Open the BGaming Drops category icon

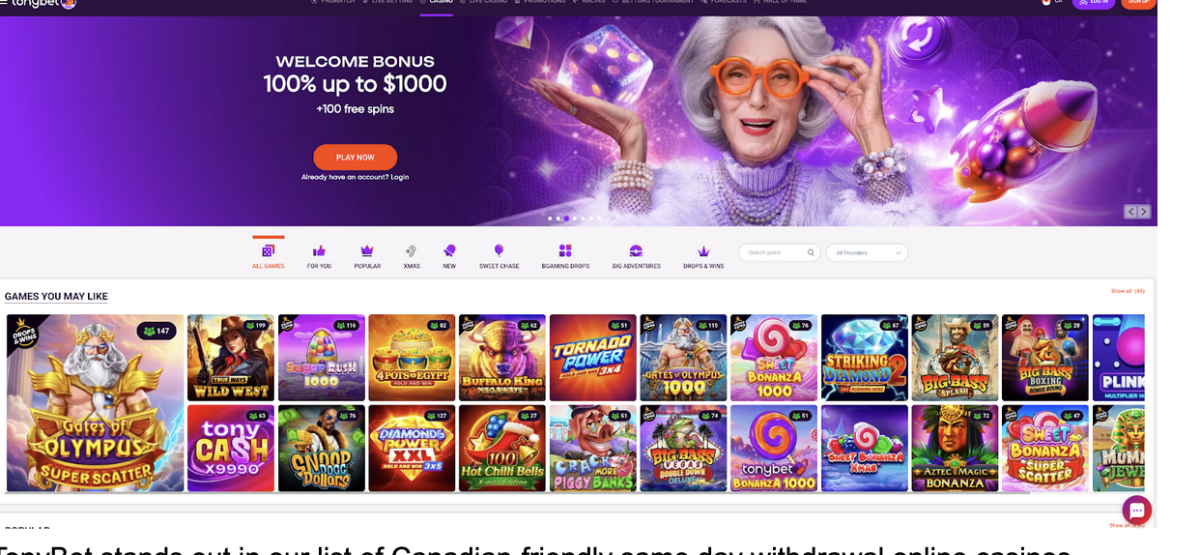(565, 251)
